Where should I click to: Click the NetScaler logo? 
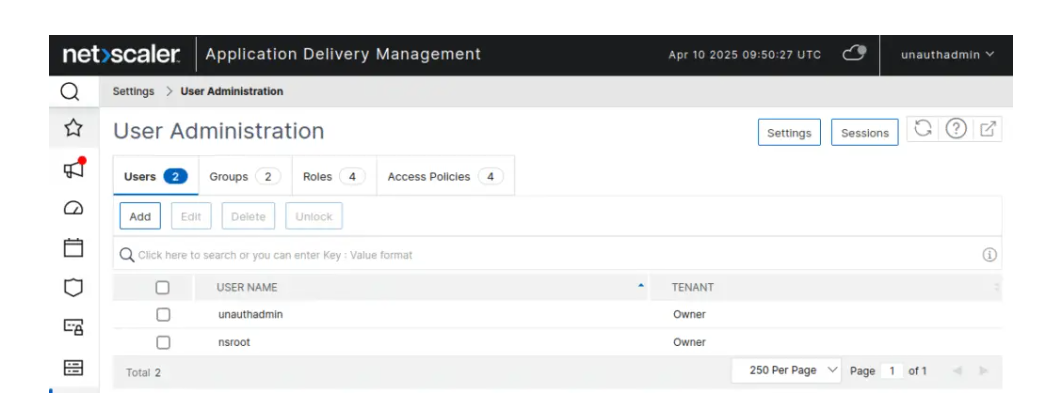(121, 54)
